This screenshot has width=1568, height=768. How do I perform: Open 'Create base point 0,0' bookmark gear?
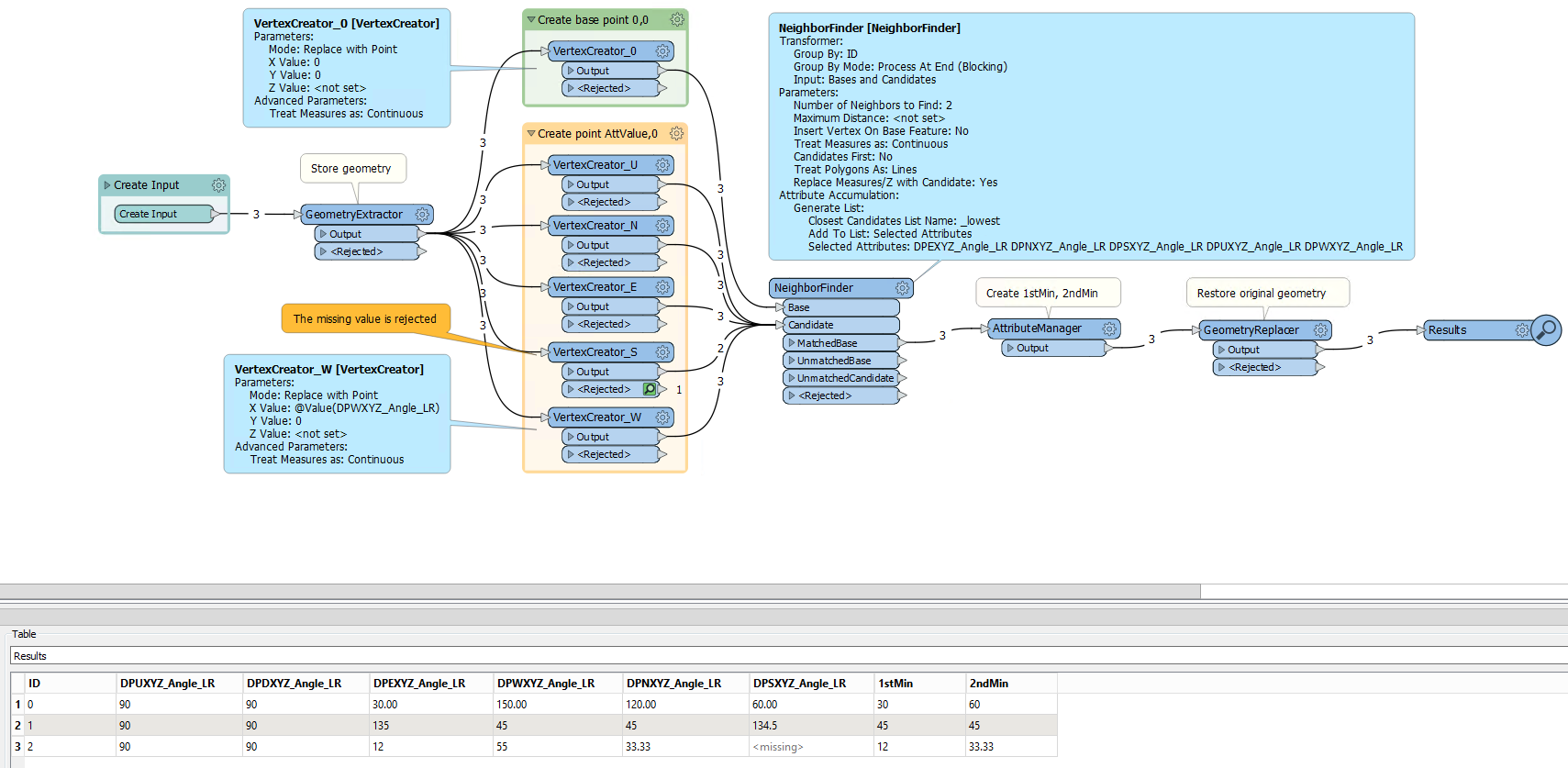tap(676, 19)
